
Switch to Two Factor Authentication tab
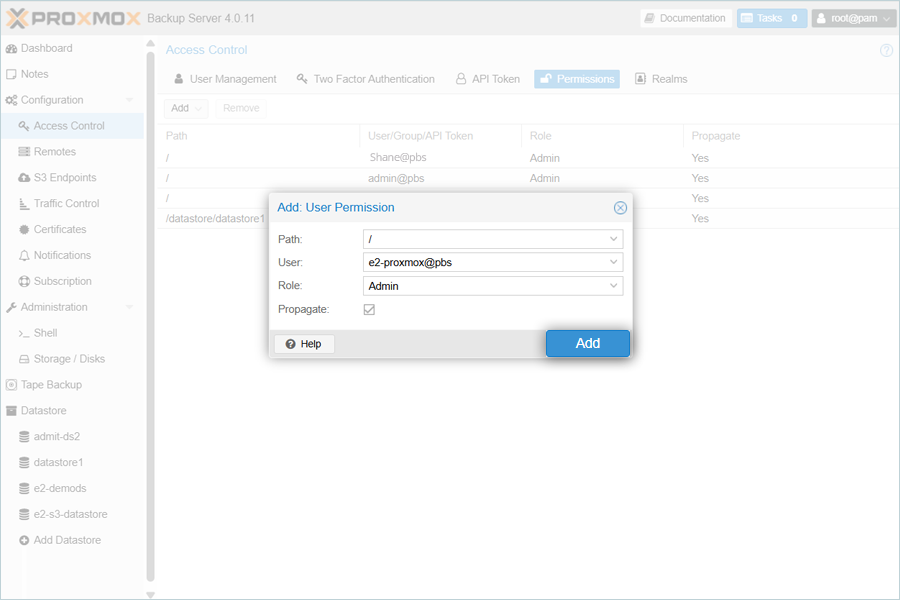pyautogui.click(x=365, y=79)
